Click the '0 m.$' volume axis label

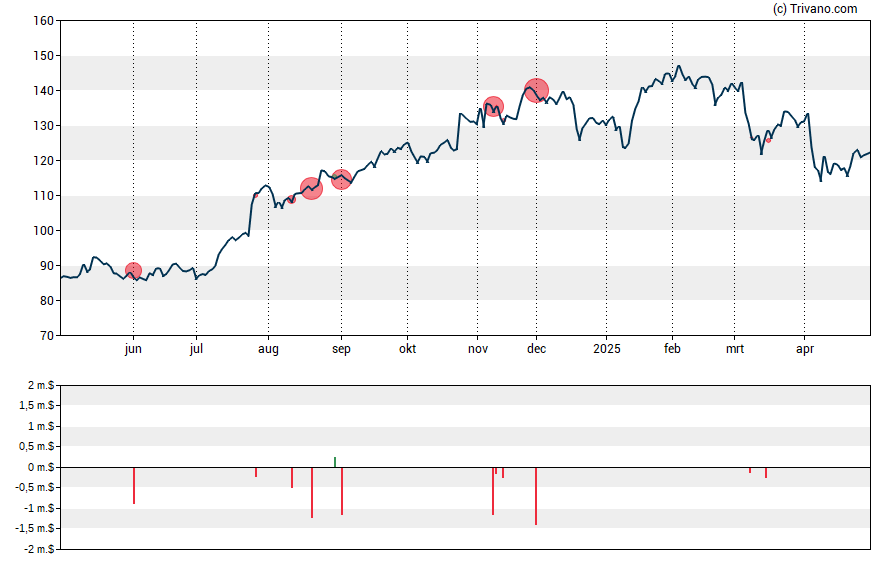[41, 468]
